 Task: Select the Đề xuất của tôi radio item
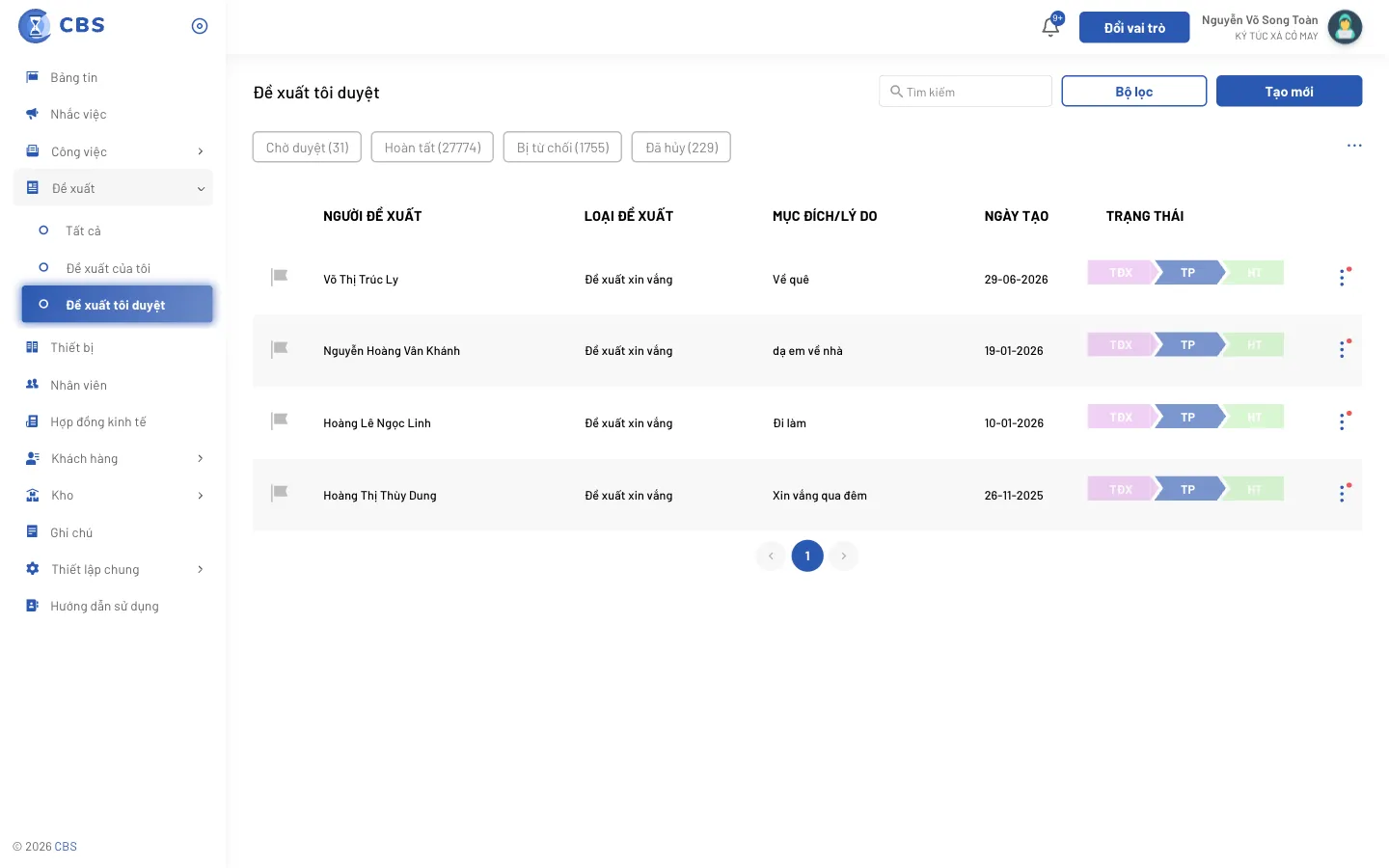click(x=43, y=267)
